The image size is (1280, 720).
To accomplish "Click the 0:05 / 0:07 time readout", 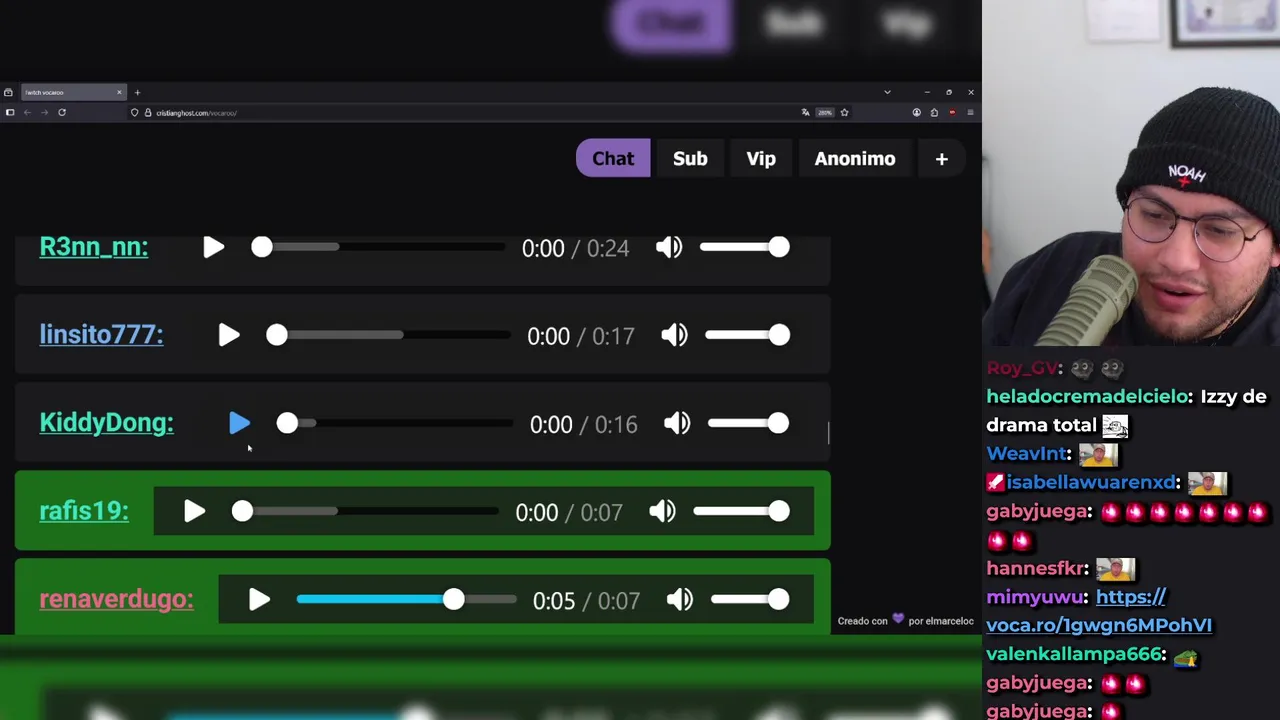I will pyautogui.click(x=586, y=601).
